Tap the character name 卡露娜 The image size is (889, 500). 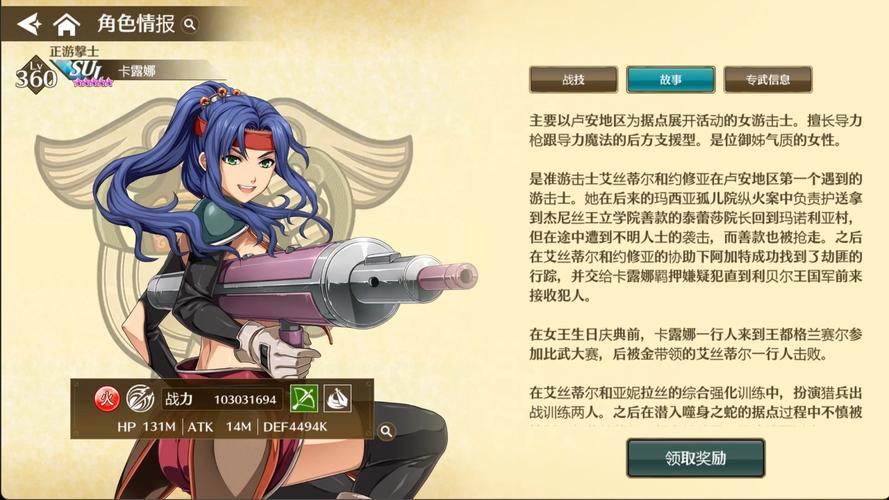pos(137,71)
